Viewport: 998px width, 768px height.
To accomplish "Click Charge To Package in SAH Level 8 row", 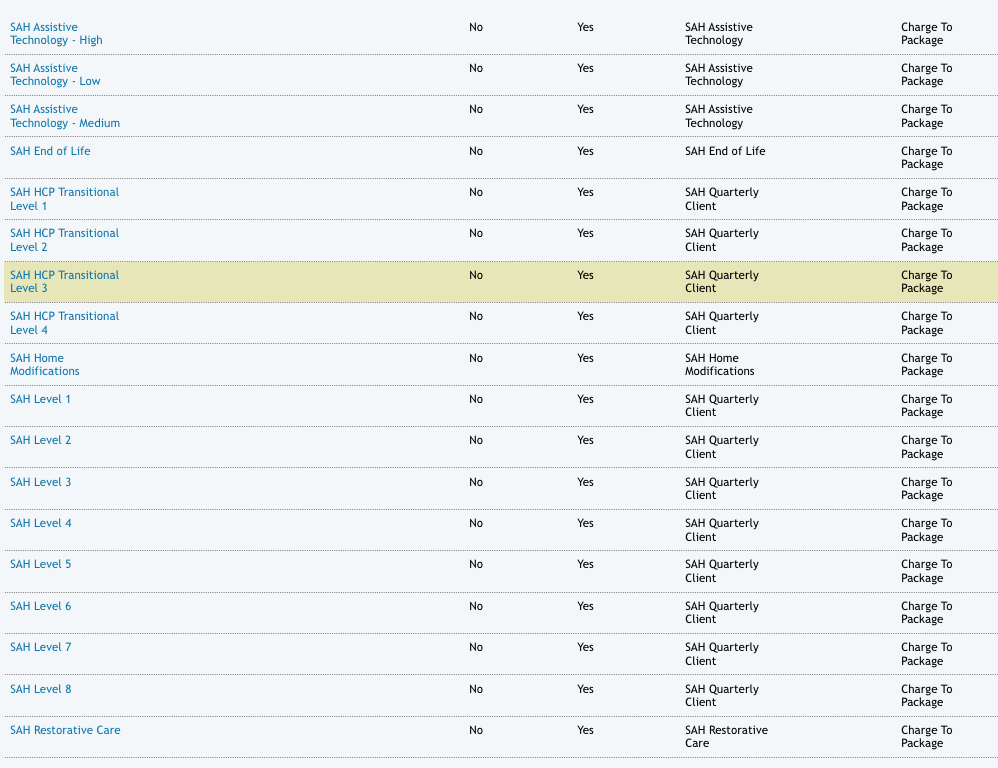I will 926,695.
